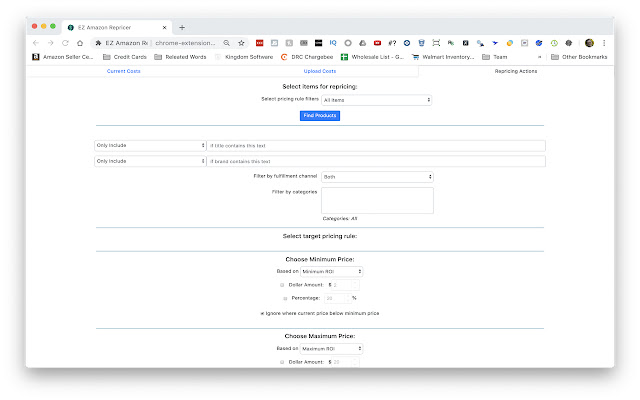Open the Chrome profile avatar

pos(589,43)
